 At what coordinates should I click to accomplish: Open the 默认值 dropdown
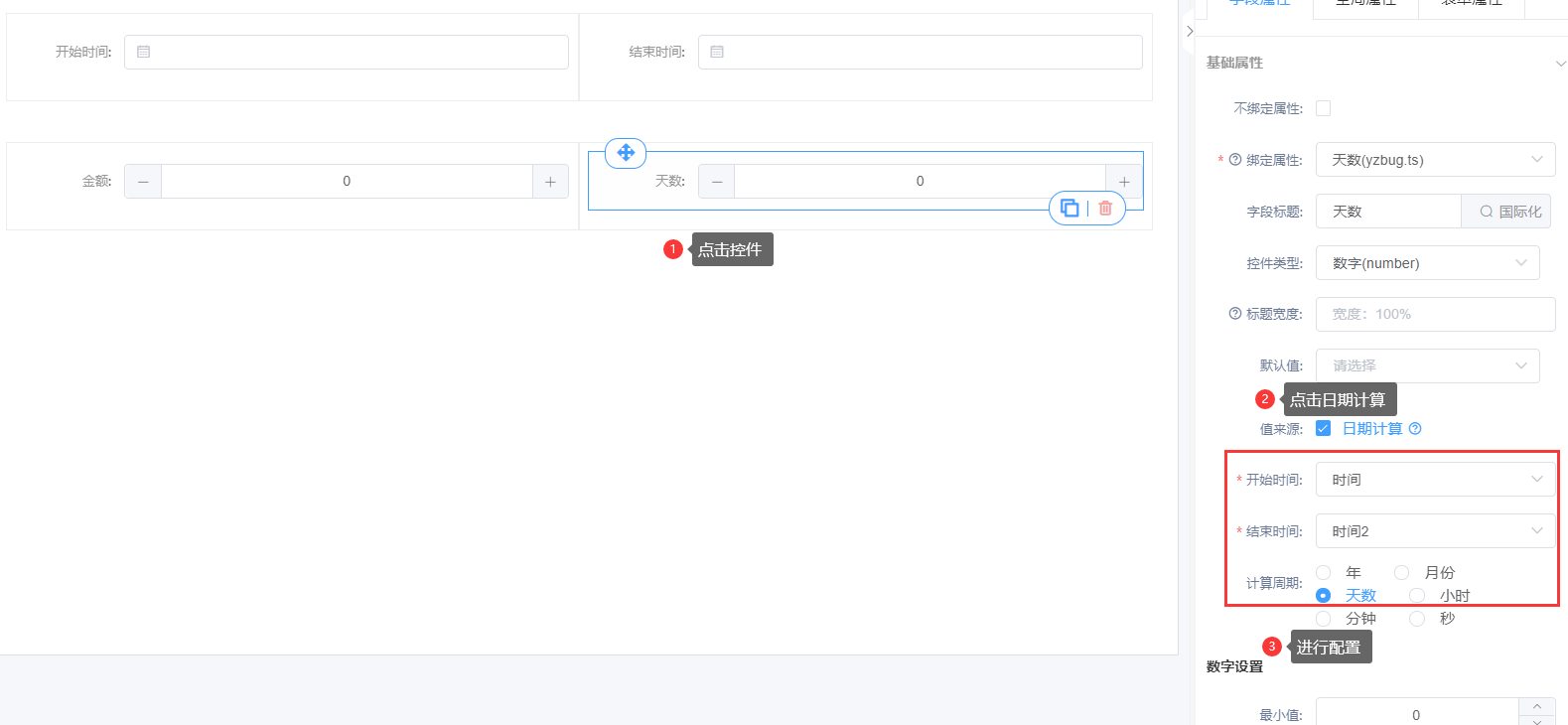point(1428,365)
